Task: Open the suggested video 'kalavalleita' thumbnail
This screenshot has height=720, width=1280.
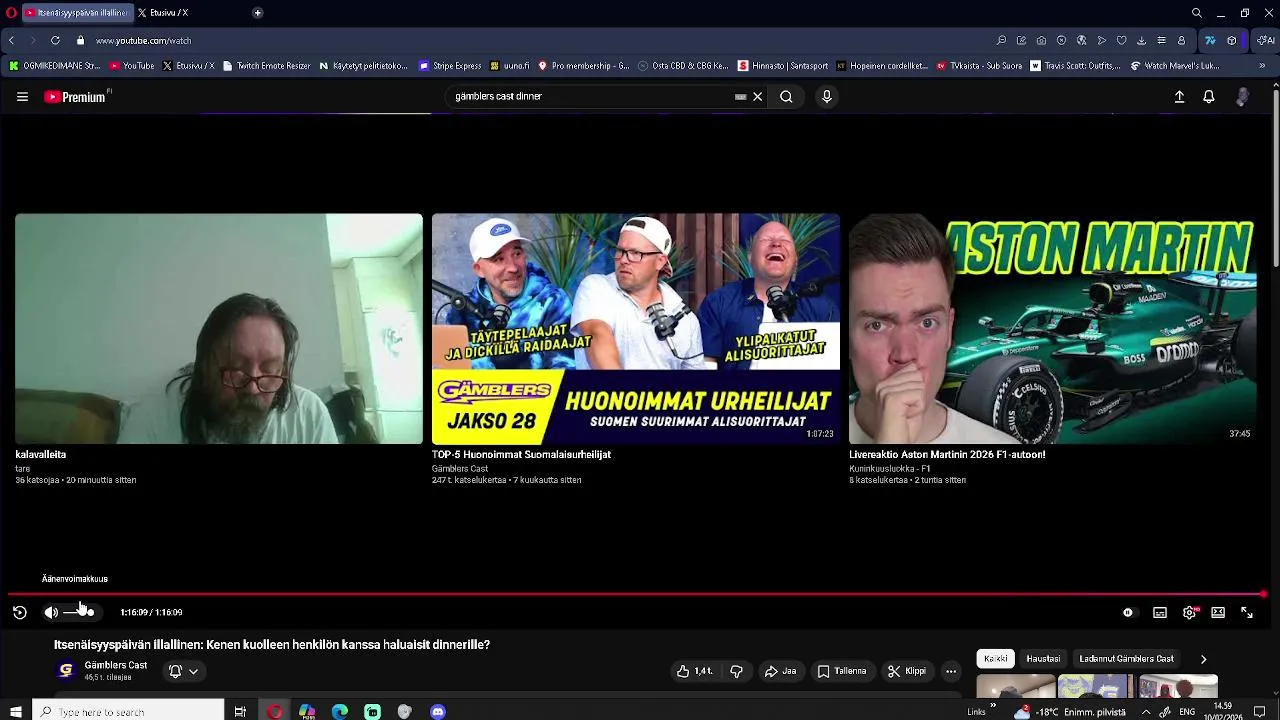Action: click(x=219, y=328)
